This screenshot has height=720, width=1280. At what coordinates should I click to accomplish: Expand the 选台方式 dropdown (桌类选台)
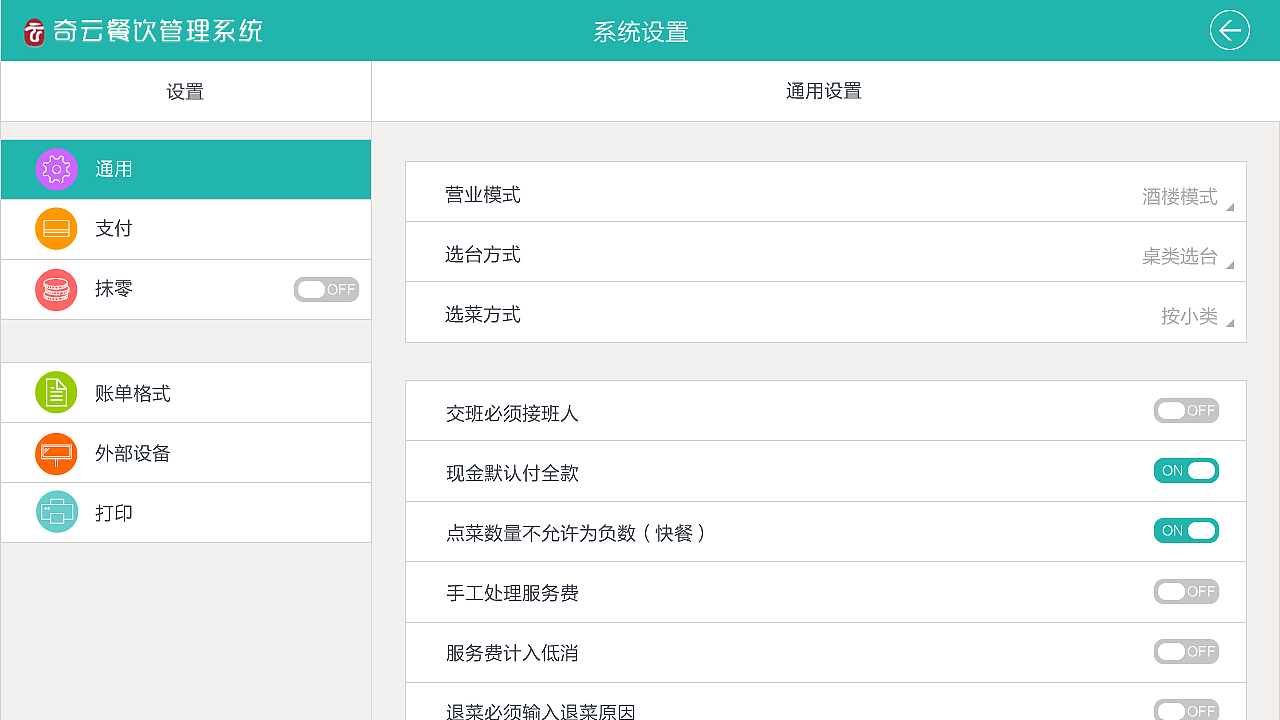click(1187, 257)
